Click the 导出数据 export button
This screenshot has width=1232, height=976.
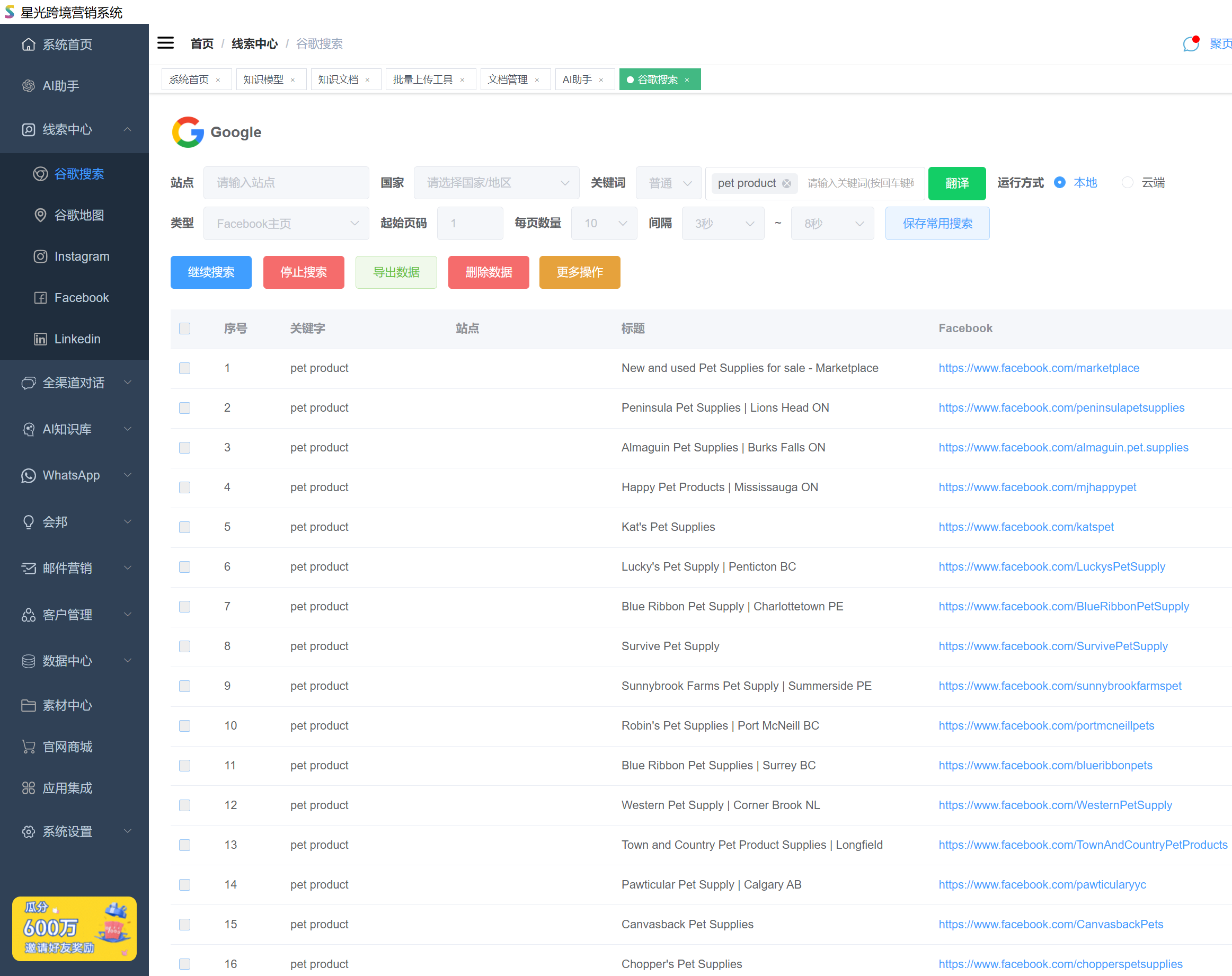[x=395, y=272]
